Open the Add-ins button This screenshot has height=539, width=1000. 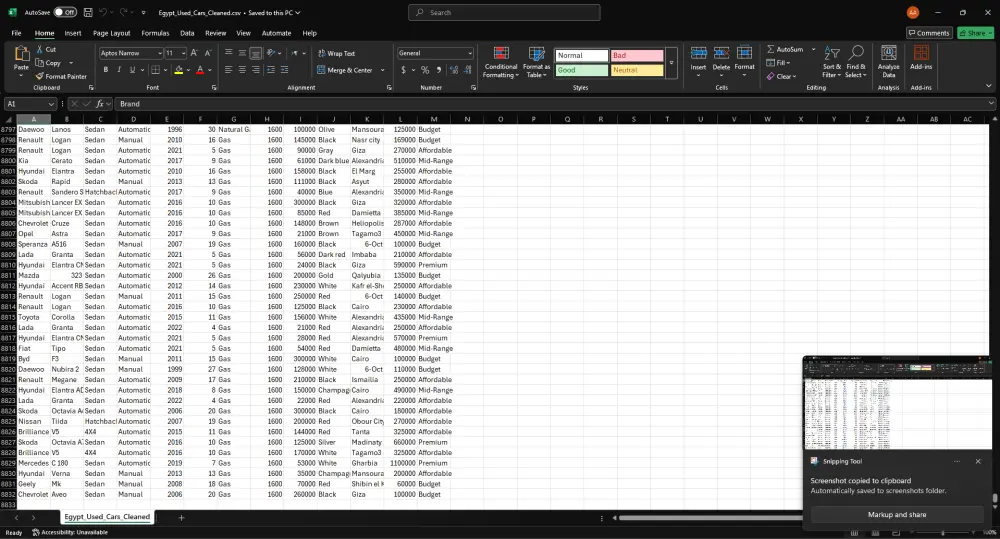coord(921,57)
